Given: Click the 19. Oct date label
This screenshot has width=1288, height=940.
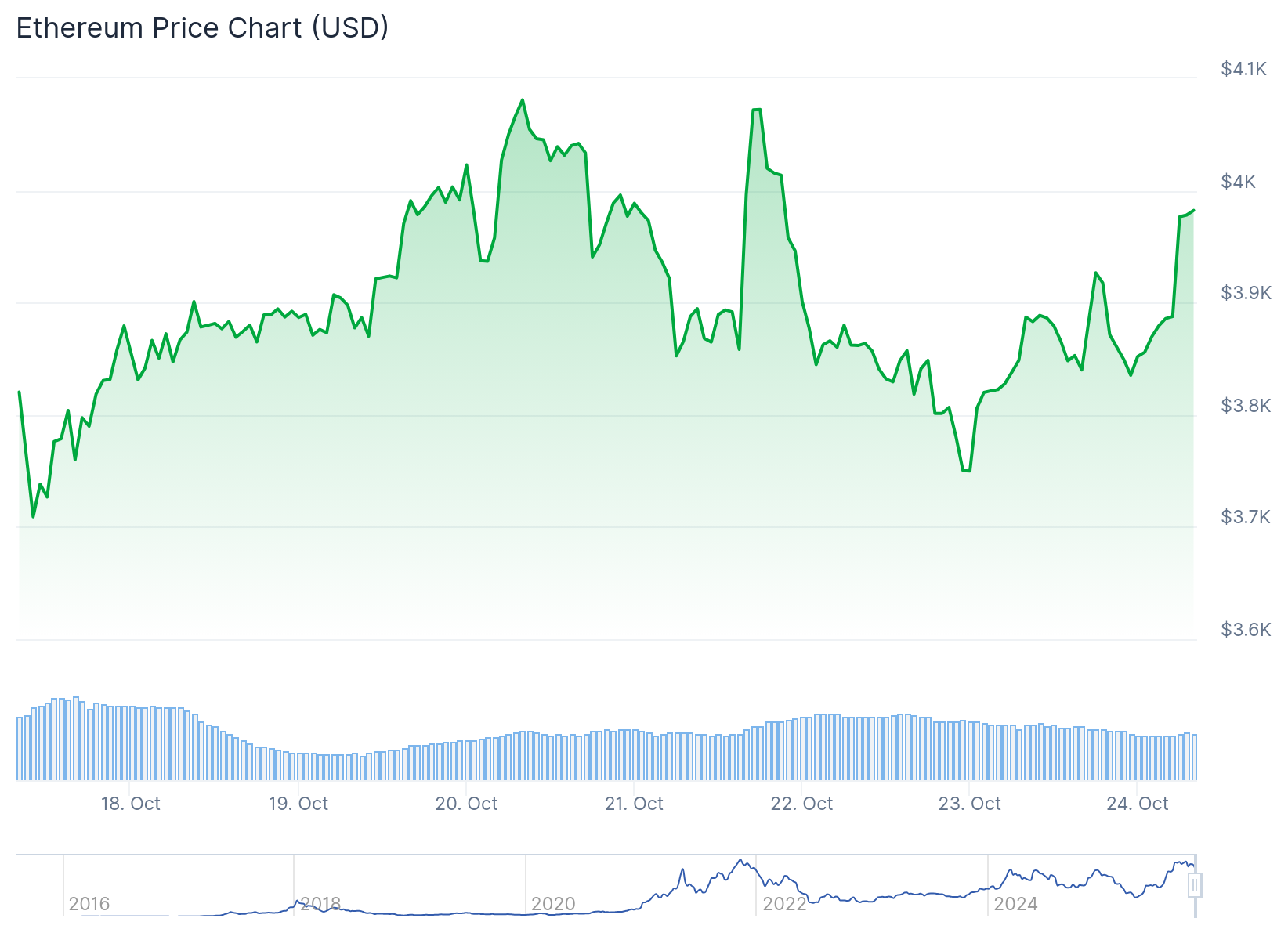Looking at the screenshot, I should click(298, 804).
